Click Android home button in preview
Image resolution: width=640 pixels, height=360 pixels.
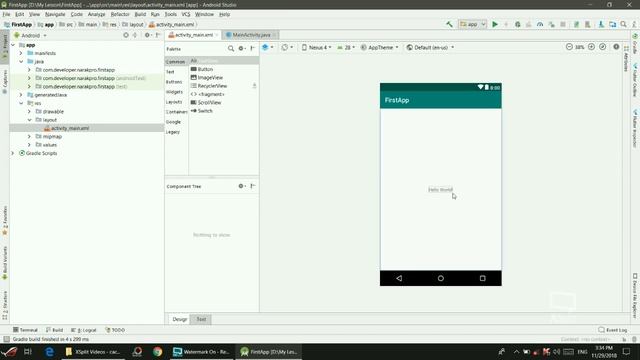[441, 278]
